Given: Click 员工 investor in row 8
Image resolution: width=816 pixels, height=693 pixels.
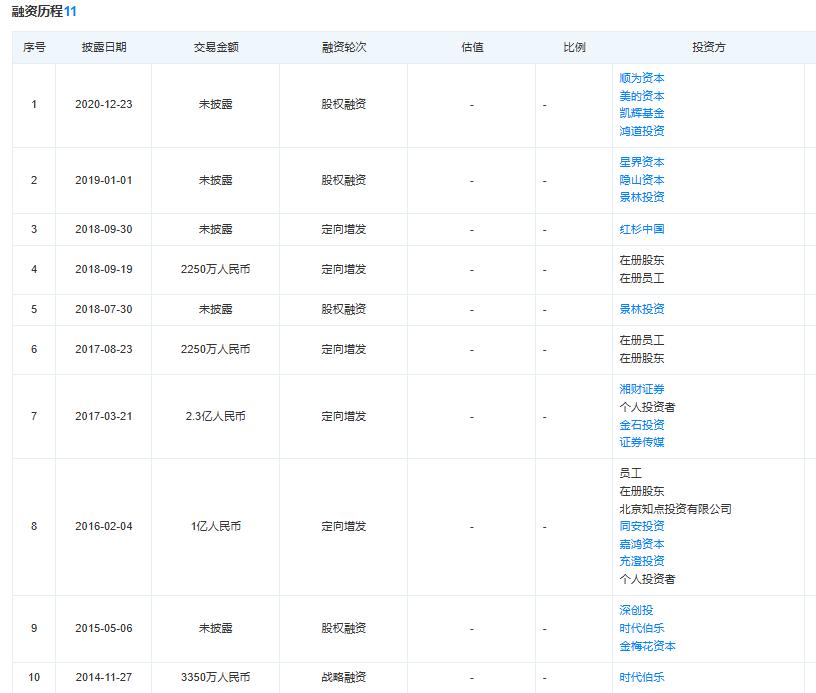Looking at the screenshot, I should click(630, 473).
